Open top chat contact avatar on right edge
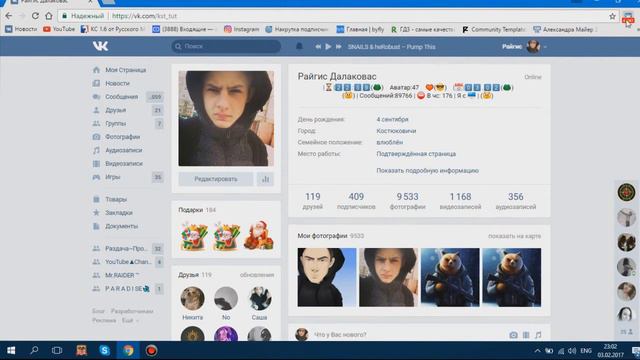Viewport: 640px width, 360px height. (626, 192)
